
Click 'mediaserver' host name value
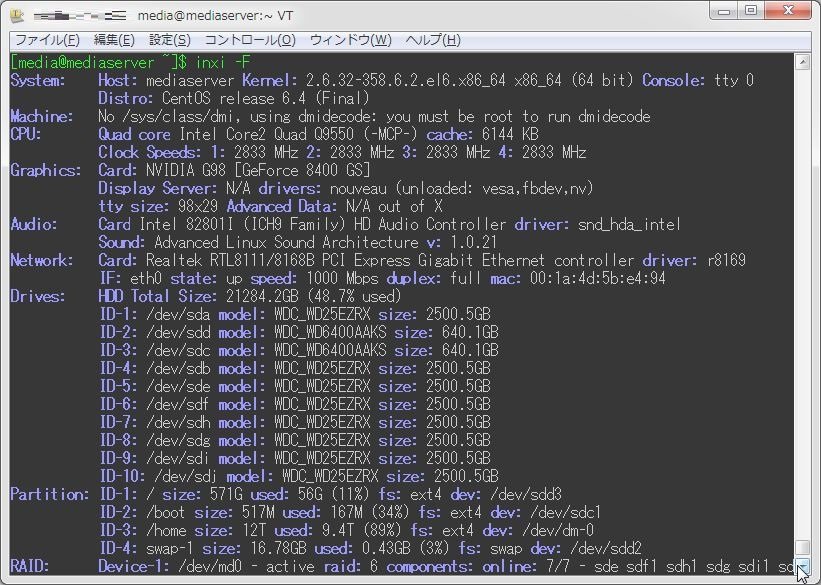tap(190, 80)
